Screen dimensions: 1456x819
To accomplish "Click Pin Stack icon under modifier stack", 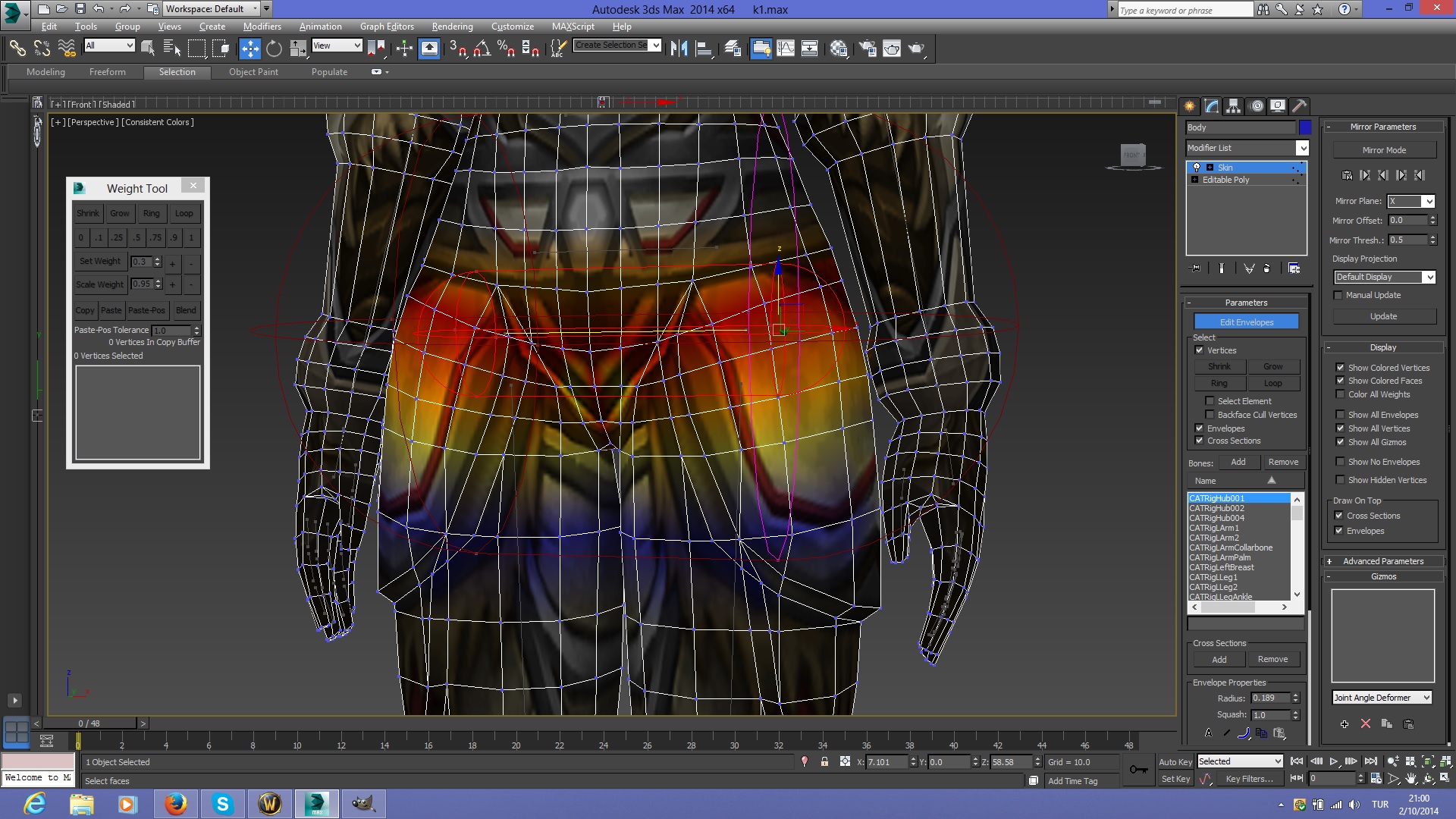I will point(1197,268).
